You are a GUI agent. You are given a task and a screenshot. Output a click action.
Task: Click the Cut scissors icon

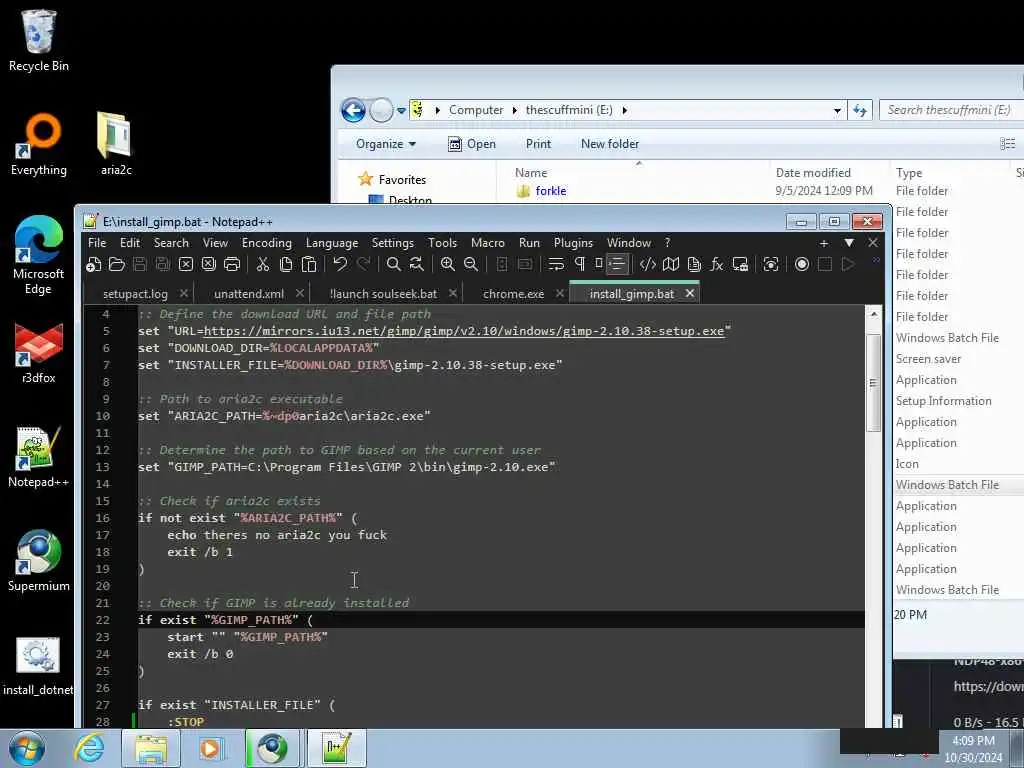click(x=263, y=264)
